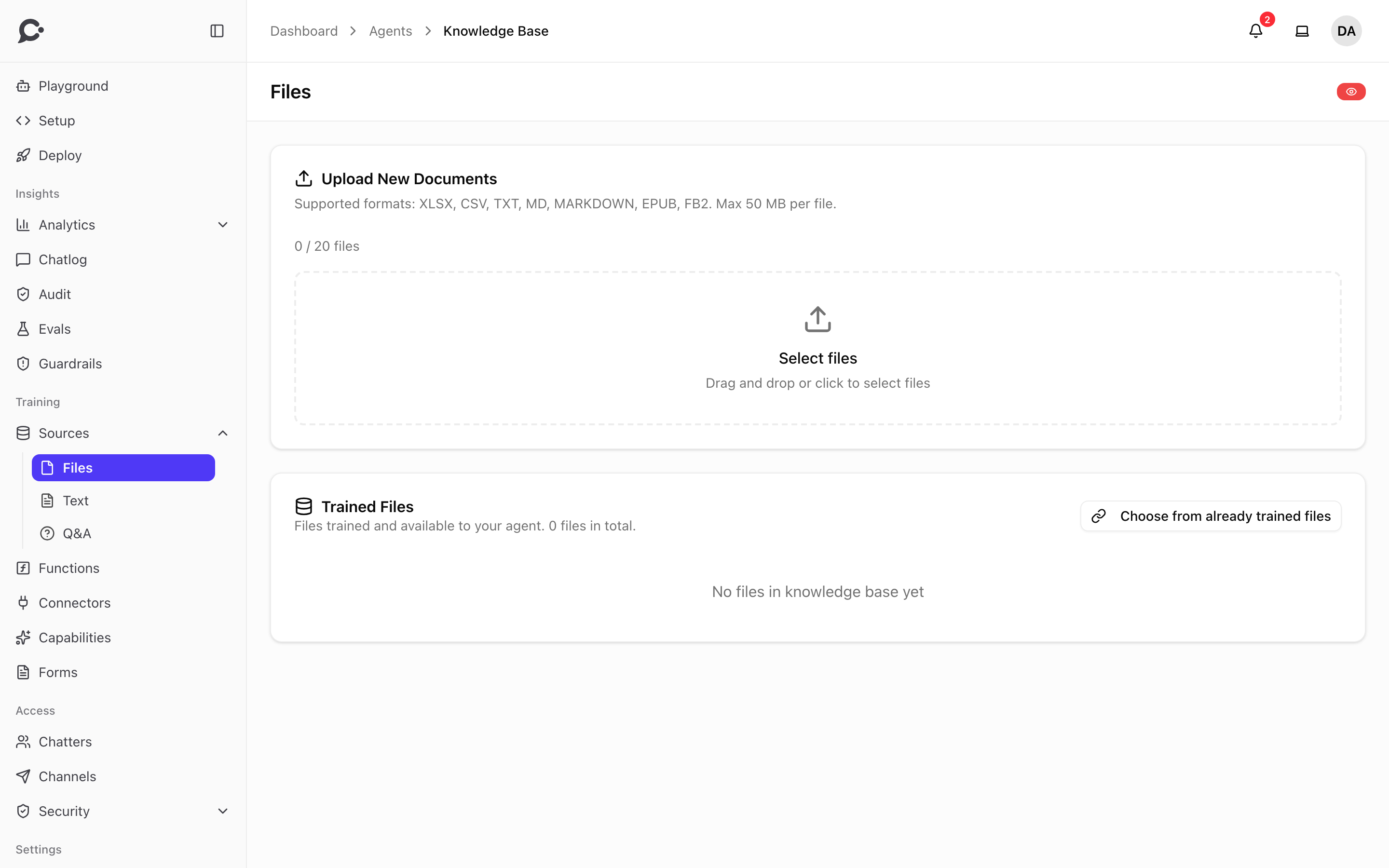Click the app logo in sidebar header
Screen dimensions: 1389x868
pyautogui.click(x=31, y=31)
